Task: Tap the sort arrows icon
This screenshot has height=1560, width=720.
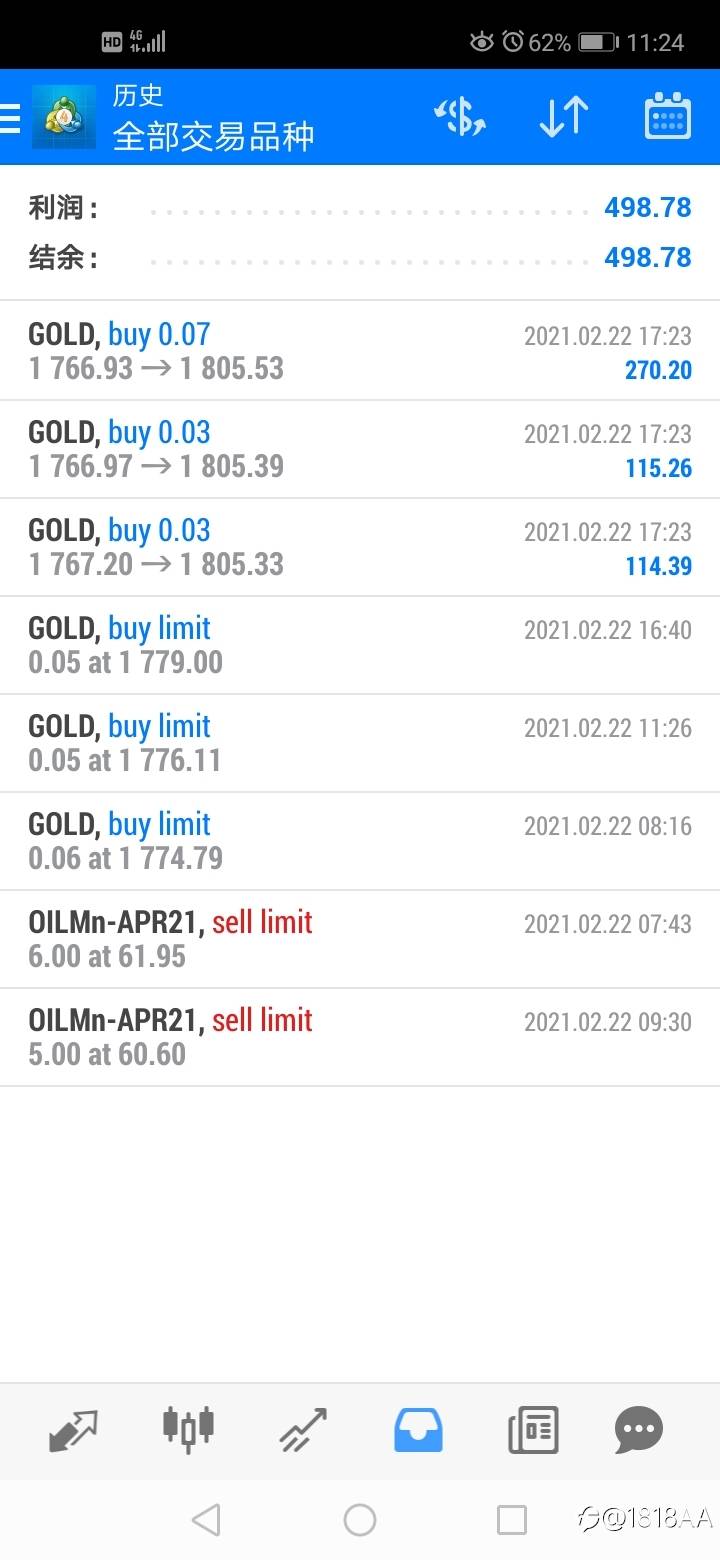Action: coord(563,118)
